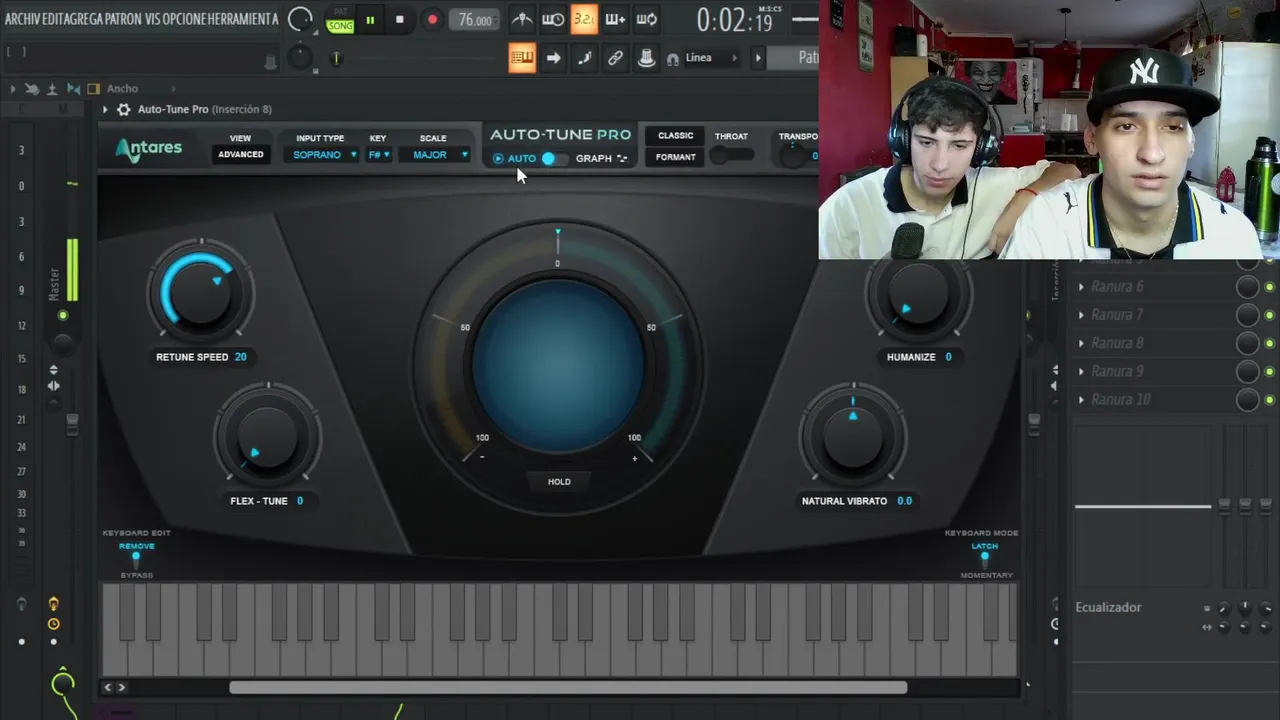Open the ARCHIV menu
The height and width of the screenshot is (720, 1280).
pyautogui.click(x=23, y=19)
